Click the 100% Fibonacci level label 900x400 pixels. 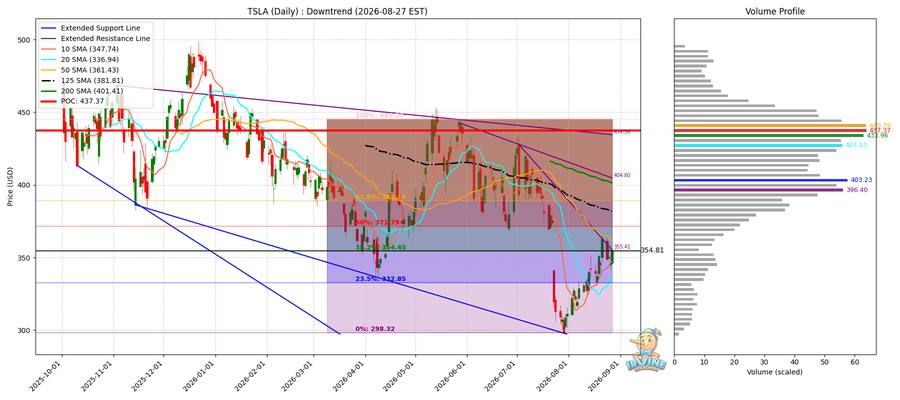point(379,115)
